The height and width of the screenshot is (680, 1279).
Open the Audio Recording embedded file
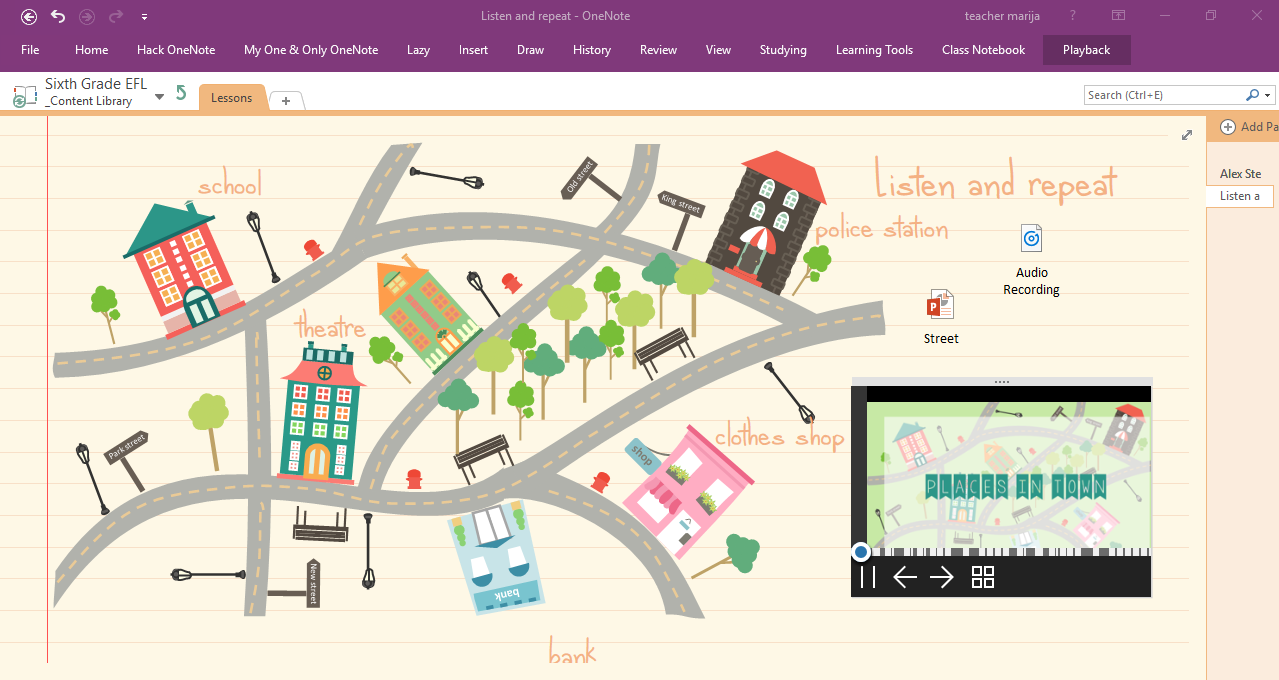1031,238
